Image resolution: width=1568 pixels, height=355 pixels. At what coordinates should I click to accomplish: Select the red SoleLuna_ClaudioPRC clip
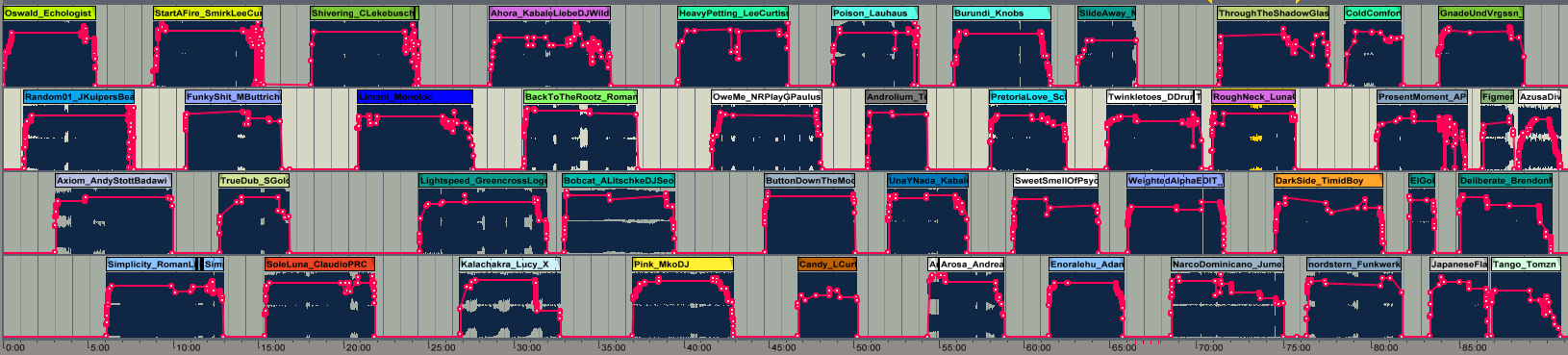pos(319,265)
